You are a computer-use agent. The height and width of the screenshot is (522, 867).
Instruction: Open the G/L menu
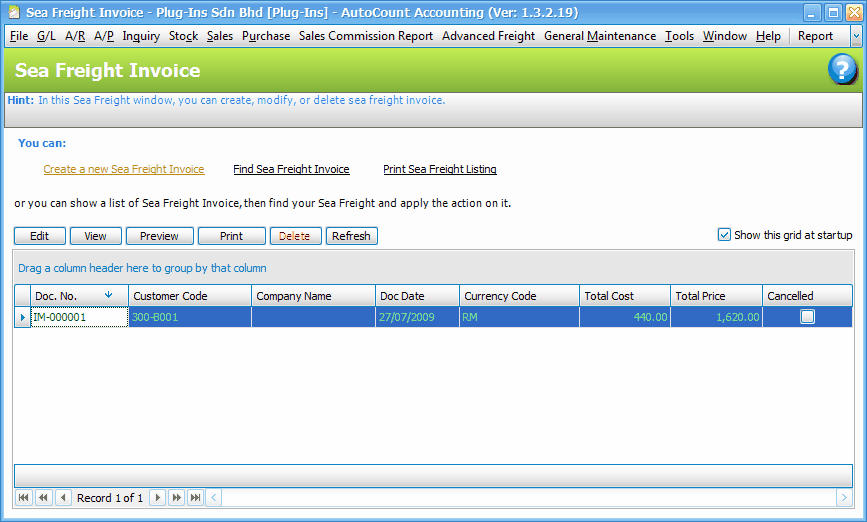click(x=46, y=36)
